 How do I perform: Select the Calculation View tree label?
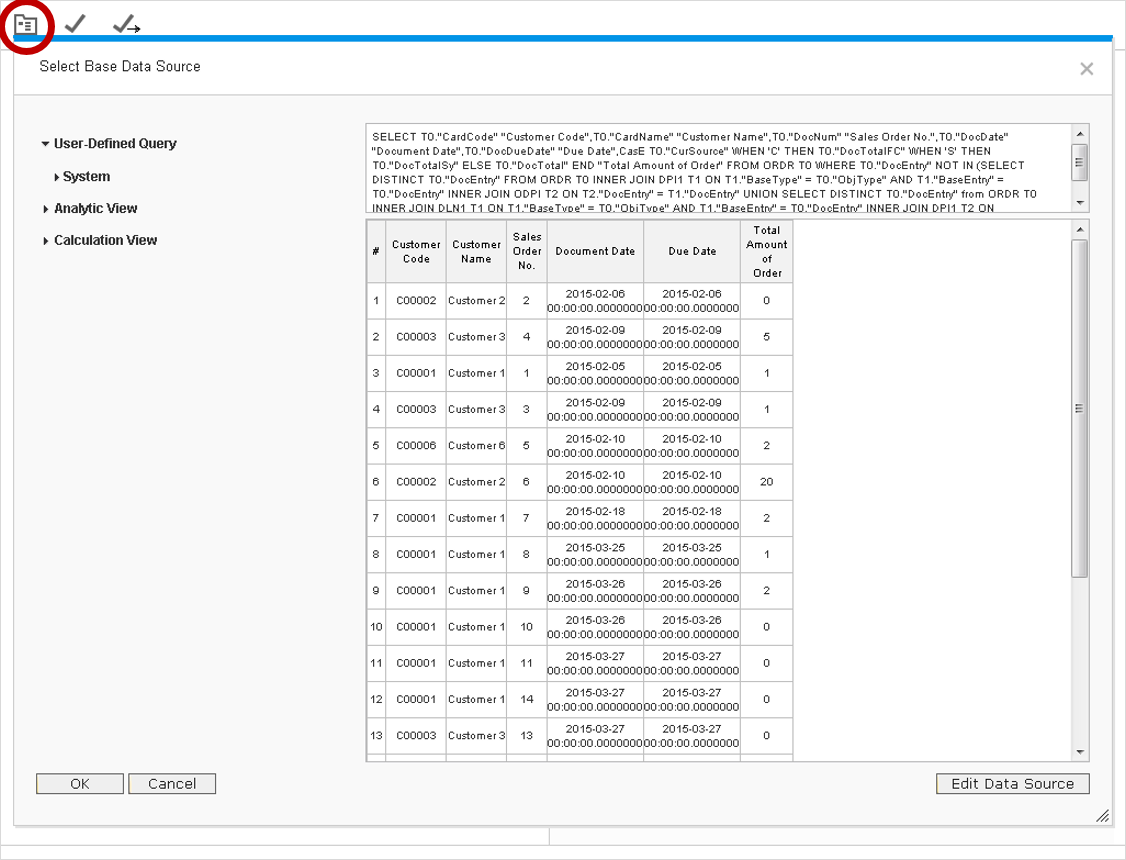pos(105,240)
